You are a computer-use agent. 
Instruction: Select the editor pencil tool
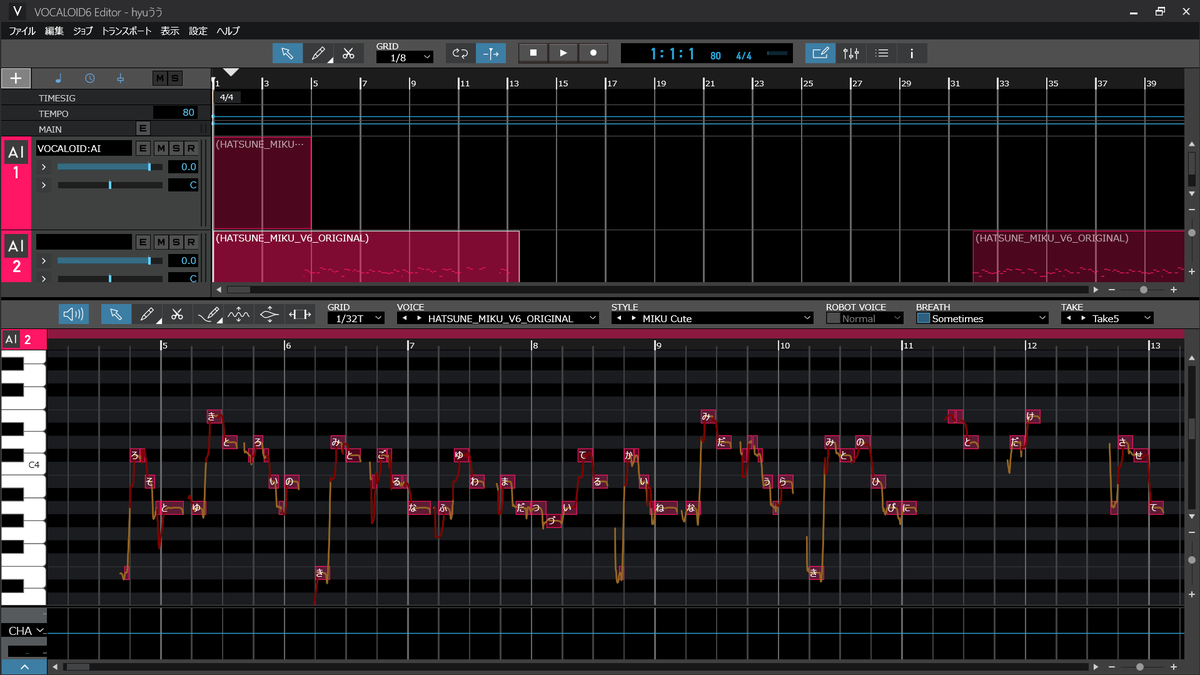pos(146,314)
